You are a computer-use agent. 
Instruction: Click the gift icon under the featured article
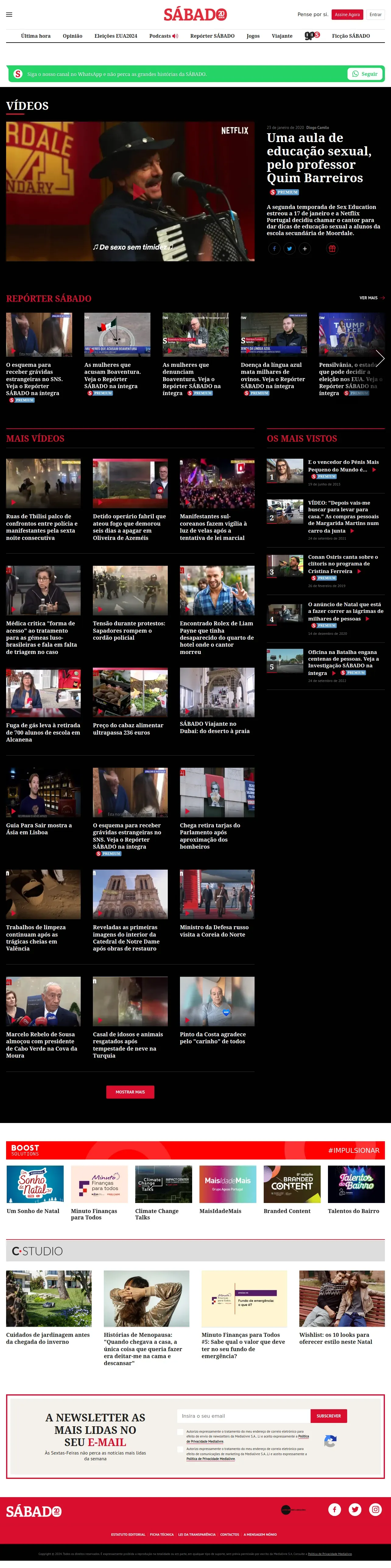click(331, 248)
